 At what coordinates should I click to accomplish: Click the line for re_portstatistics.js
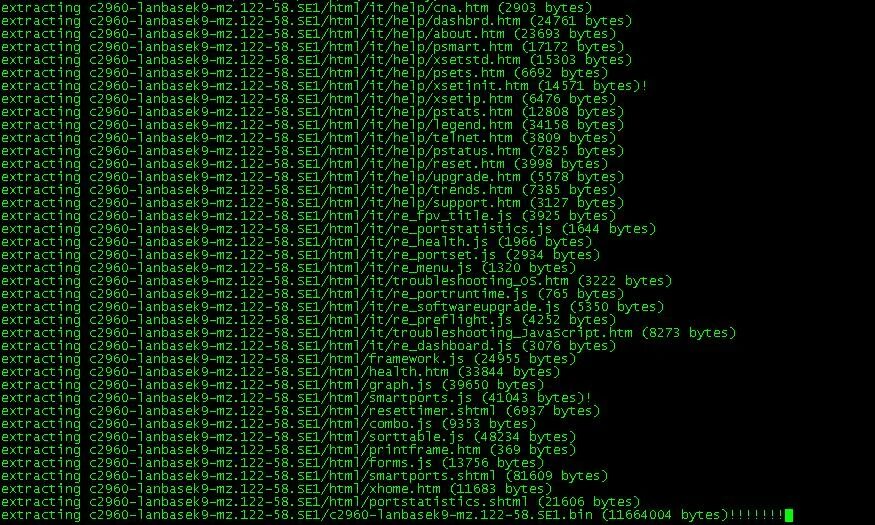(328, 229)
